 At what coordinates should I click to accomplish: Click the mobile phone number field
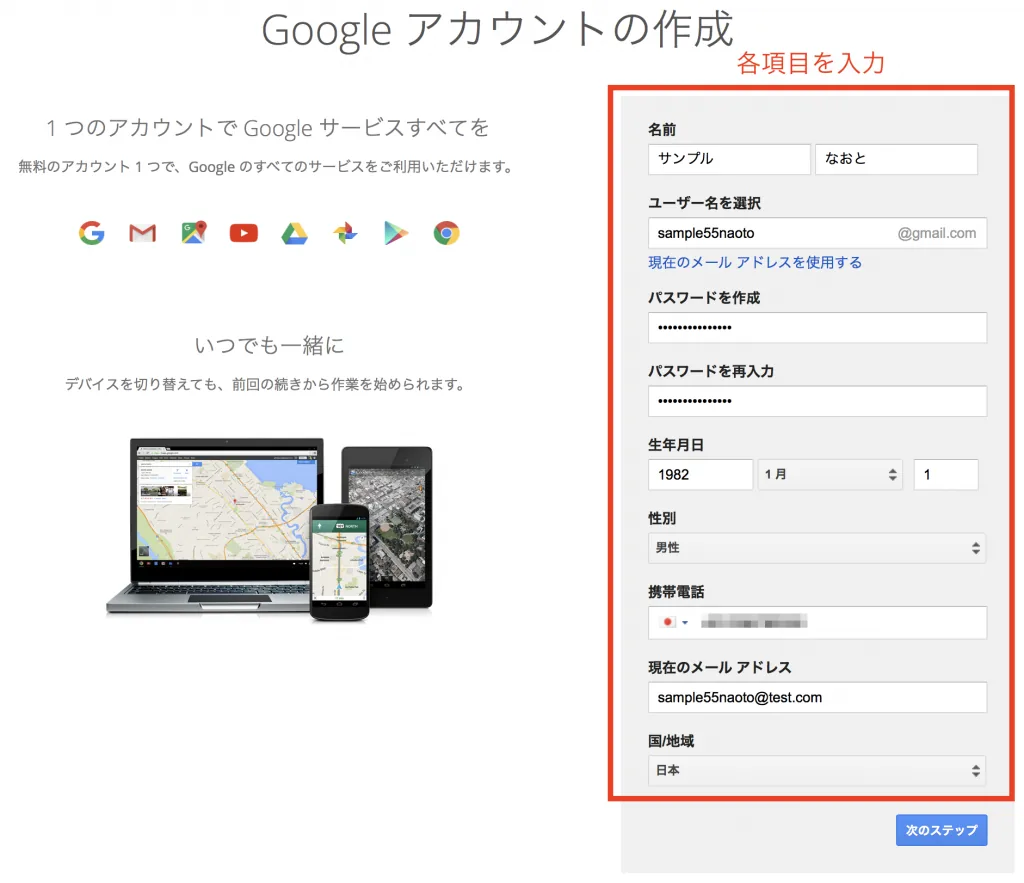pos(818,623)
